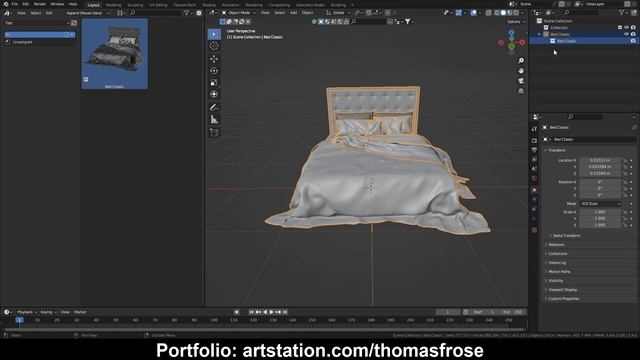This screenshot has height=360, width=640.
Task: Select the Measure tool
Action: point(214,120)
